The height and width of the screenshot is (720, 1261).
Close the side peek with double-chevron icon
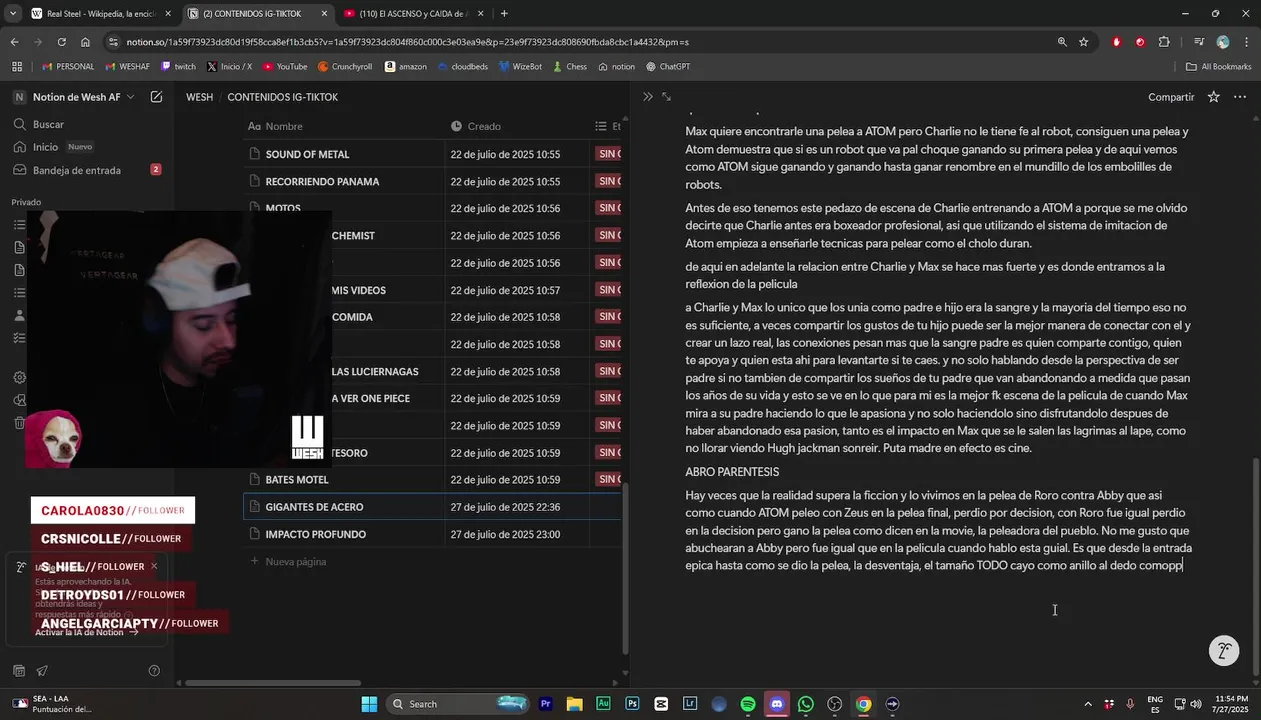point(648,97)
